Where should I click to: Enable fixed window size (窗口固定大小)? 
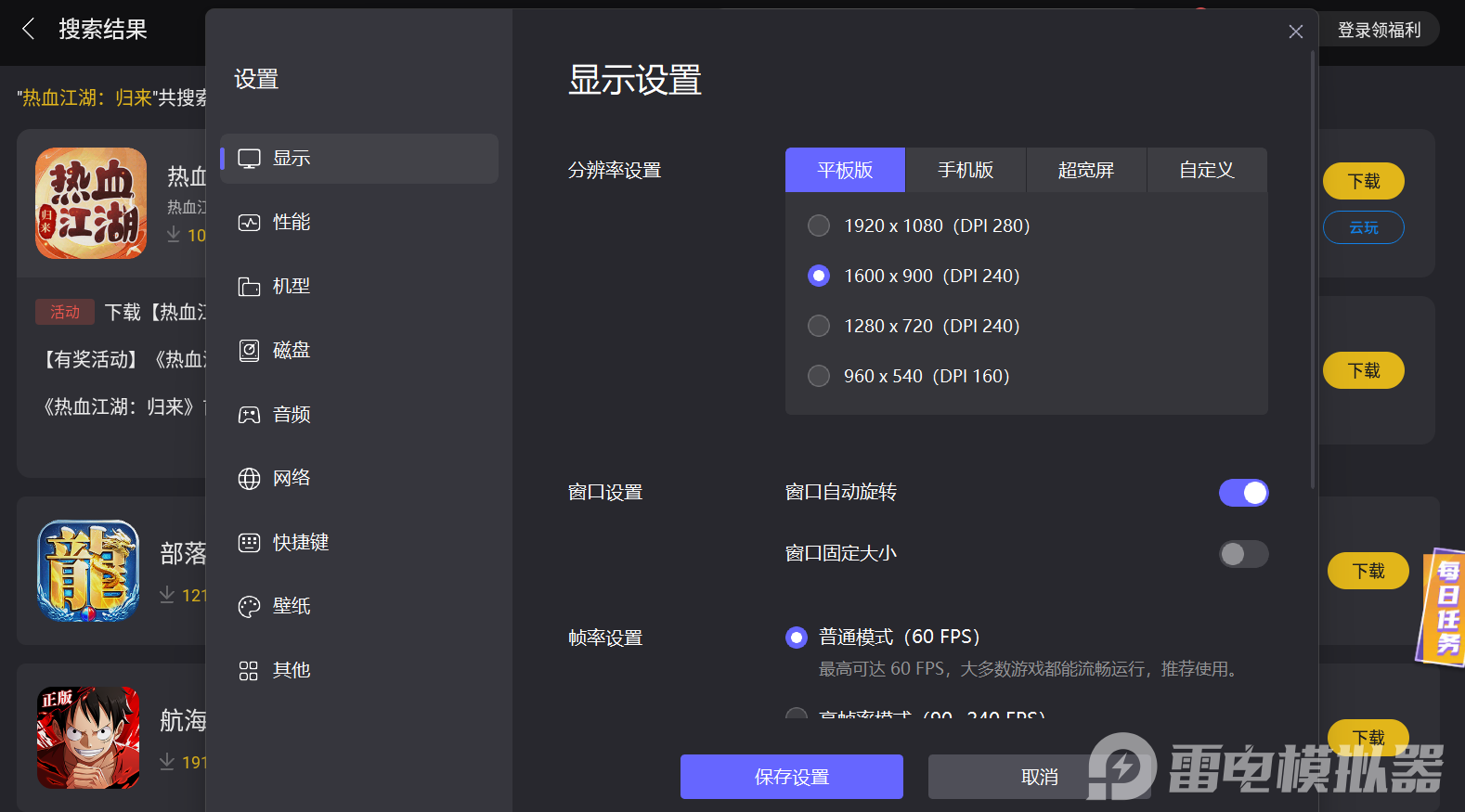click(1243, 554)
